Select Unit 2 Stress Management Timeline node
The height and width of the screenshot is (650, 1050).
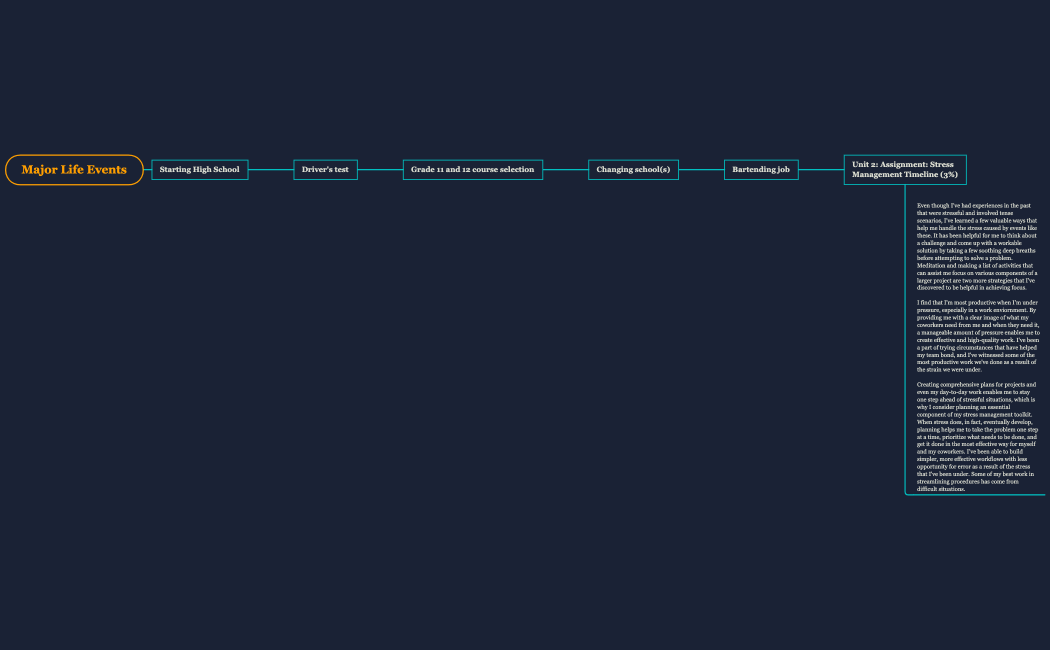pyautogui.click(x=905, y=170)
